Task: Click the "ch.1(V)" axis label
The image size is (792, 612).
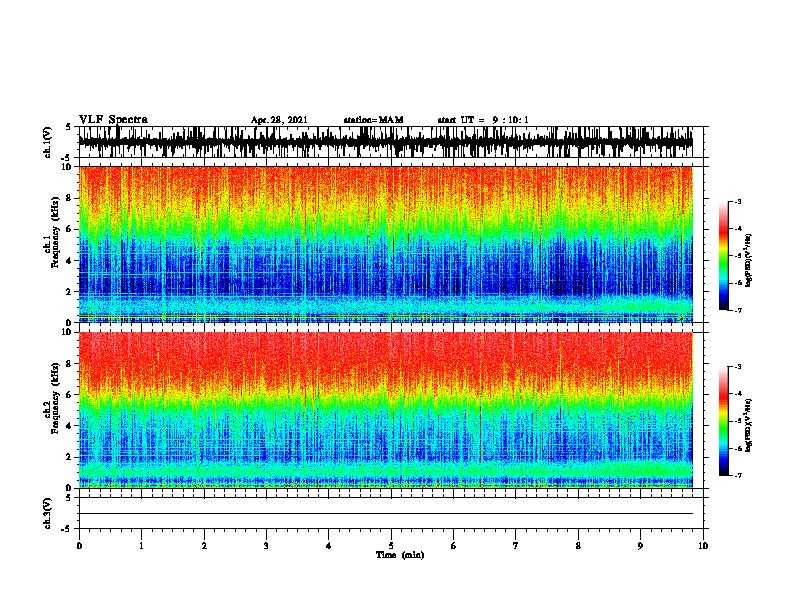Action: 48,142
